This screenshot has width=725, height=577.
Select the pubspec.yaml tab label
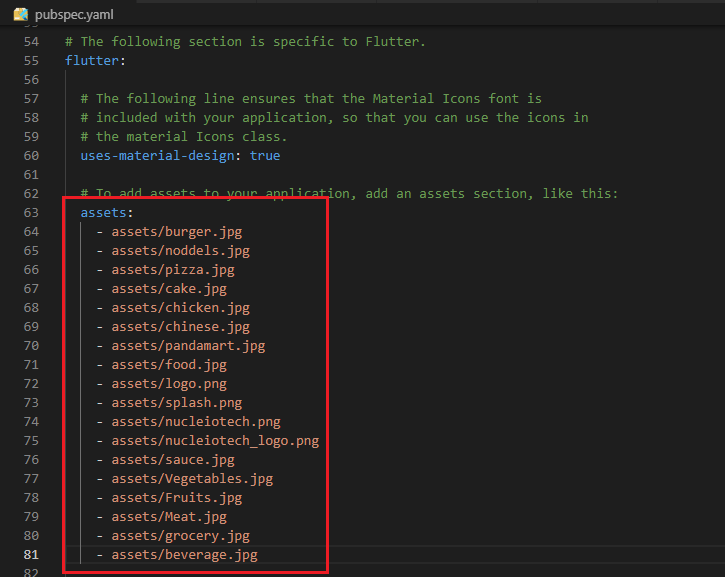click(x=74, y=15)
